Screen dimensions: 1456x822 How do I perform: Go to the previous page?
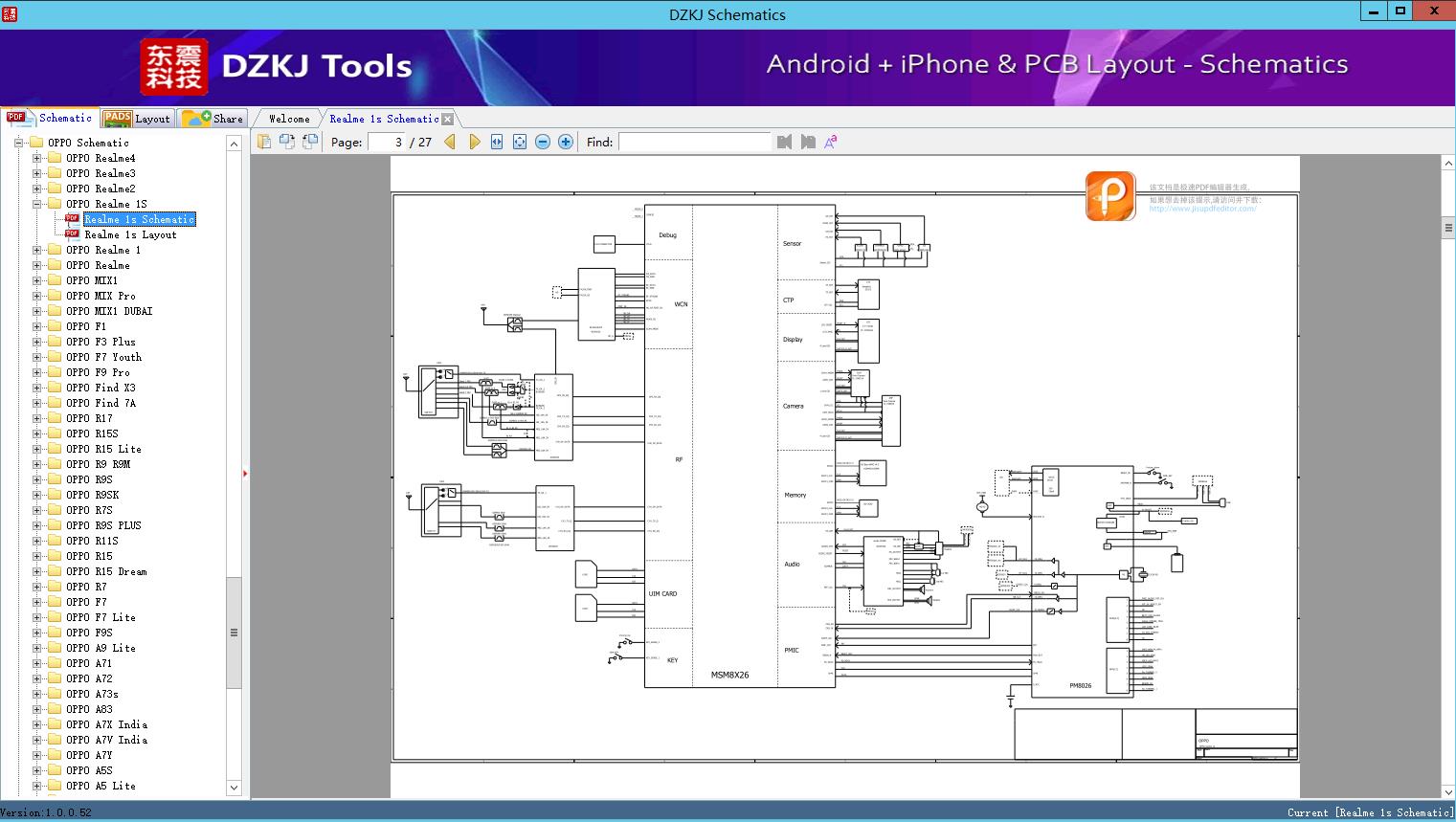450,142
